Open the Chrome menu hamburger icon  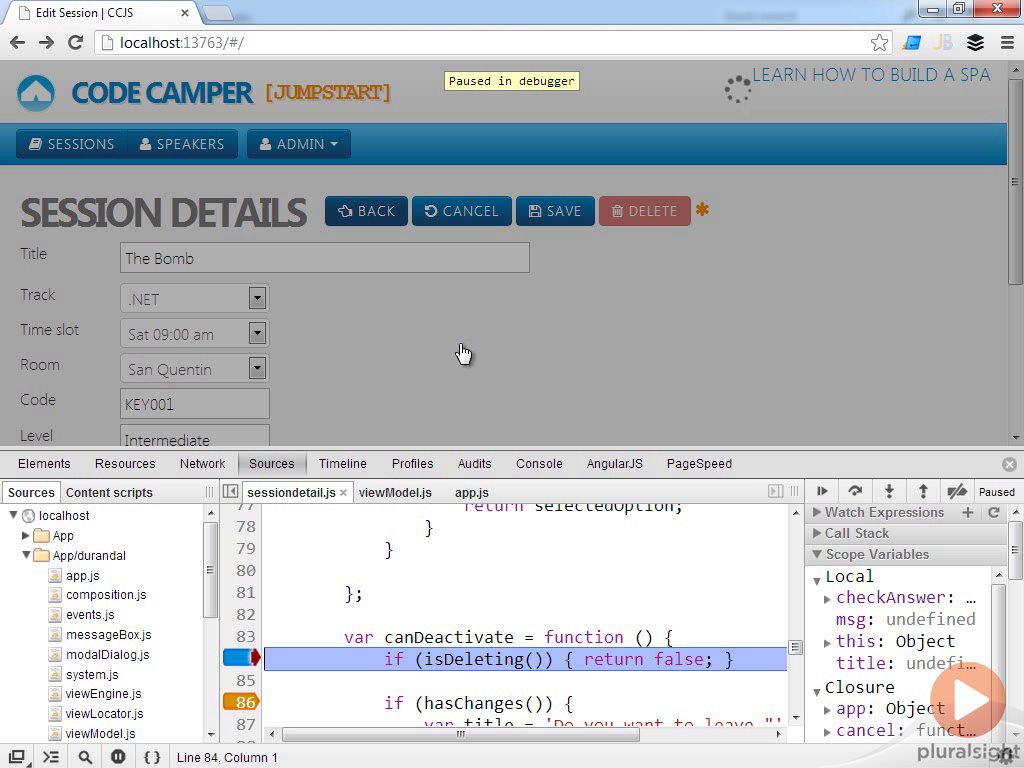click(x=1007, y=43)
